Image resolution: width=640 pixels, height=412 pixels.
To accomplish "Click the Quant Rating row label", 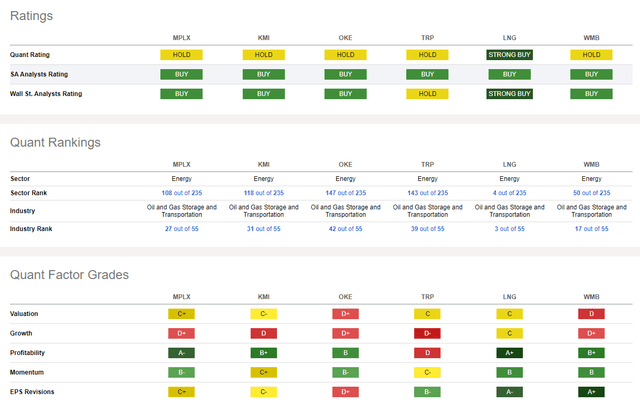I will click(x=30, y=55).
